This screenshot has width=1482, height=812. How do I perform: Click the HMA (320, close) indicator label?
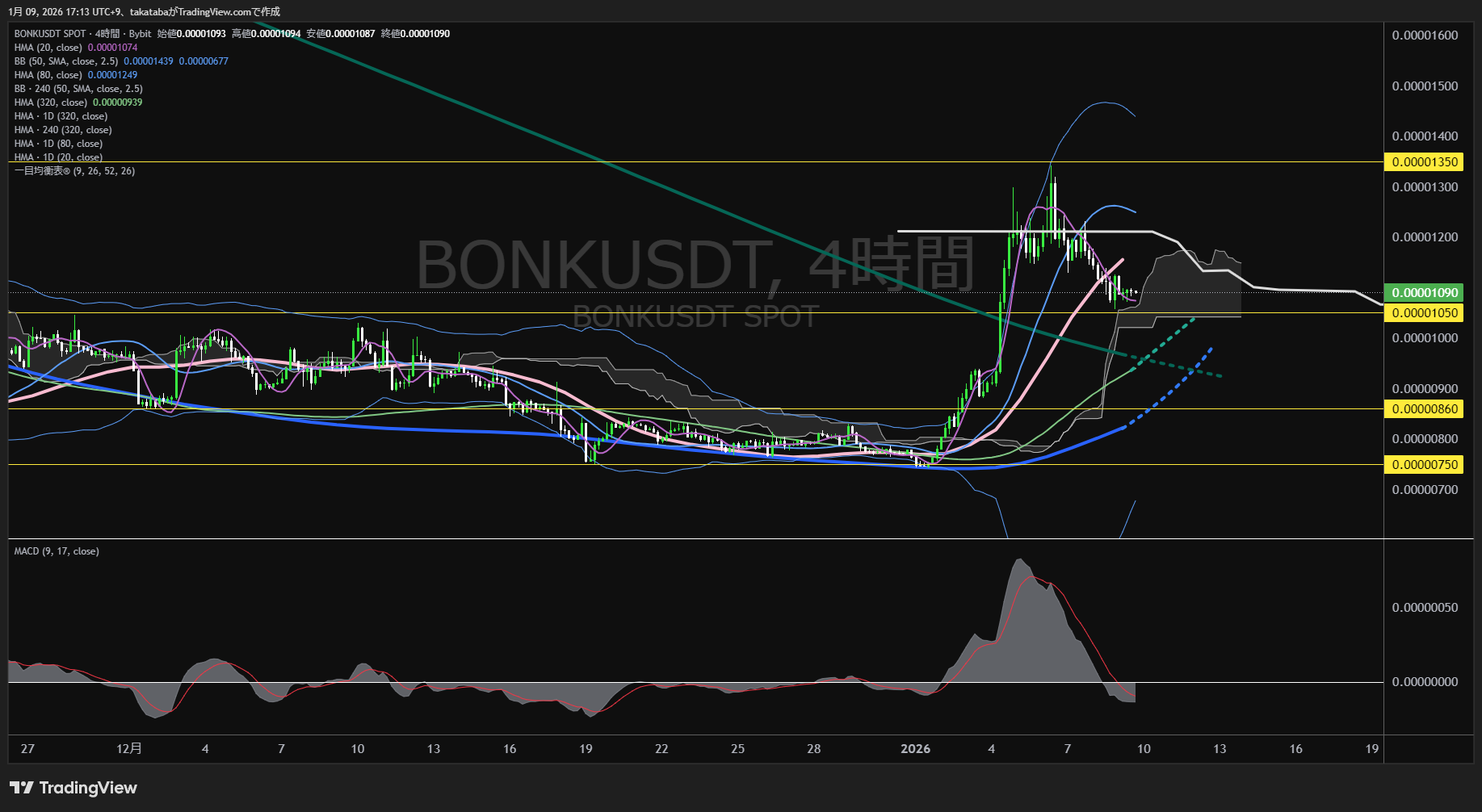[51, 103]
